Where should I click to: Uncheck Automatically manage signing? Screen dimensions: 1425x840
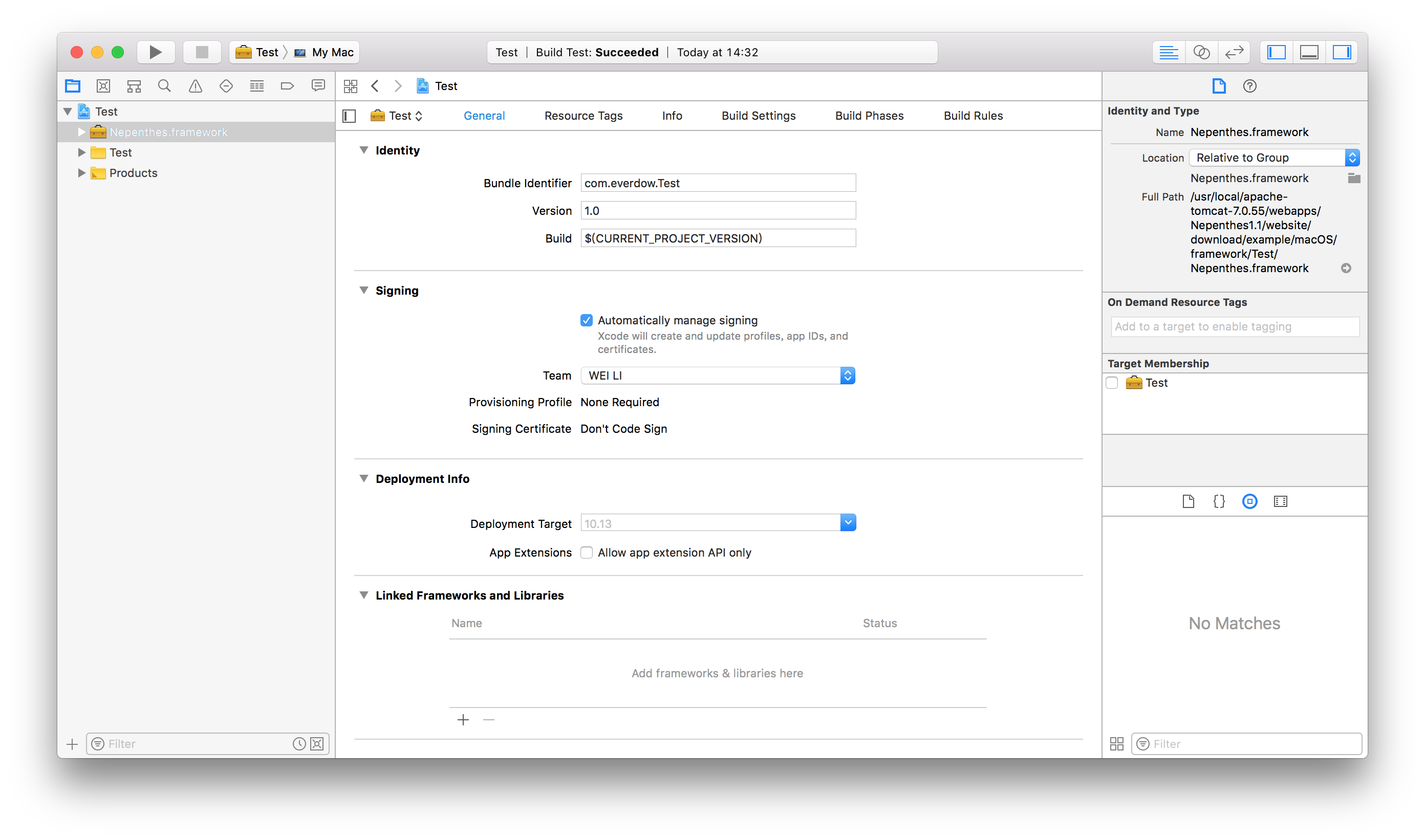[586, 320]
